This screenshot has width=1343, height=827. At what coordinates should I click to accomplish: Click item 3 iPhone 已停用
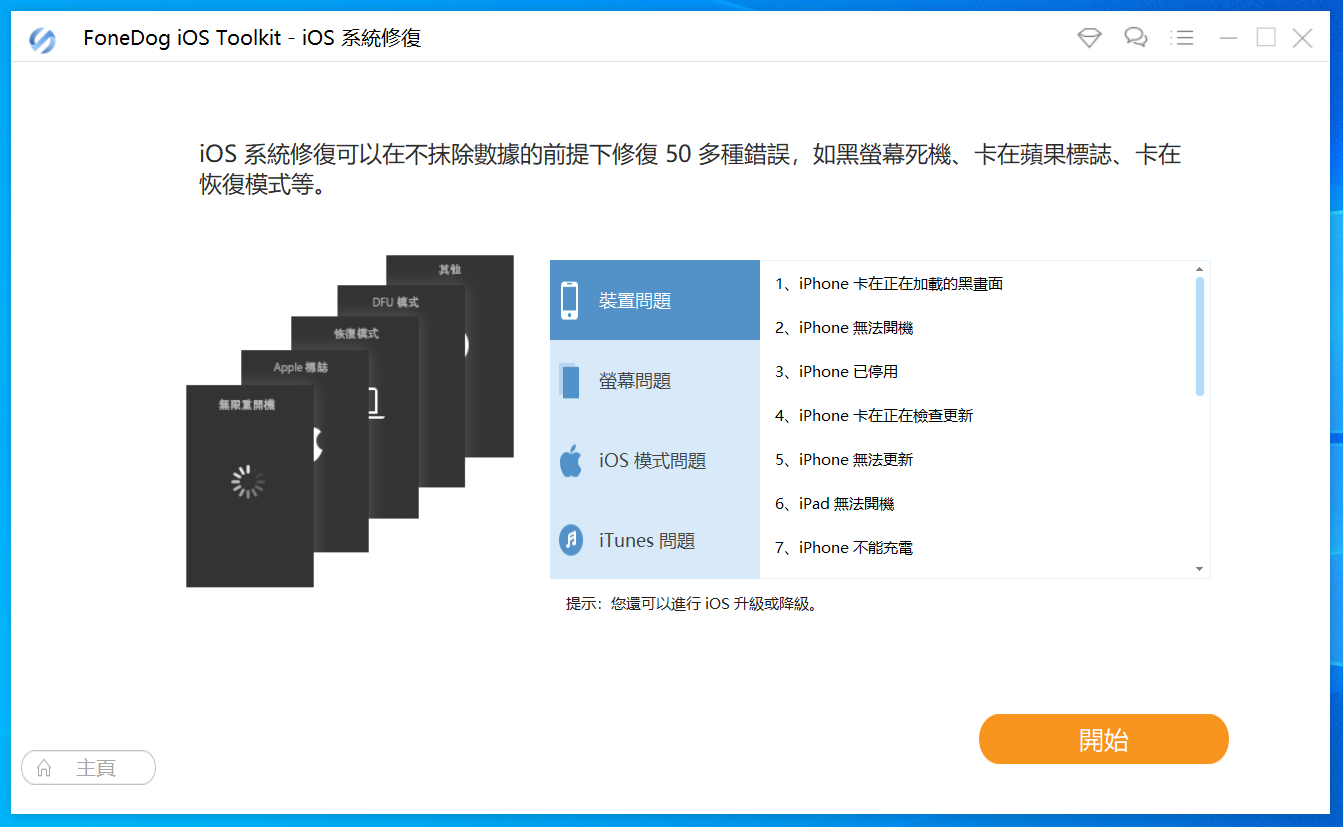tap(836, 372)
